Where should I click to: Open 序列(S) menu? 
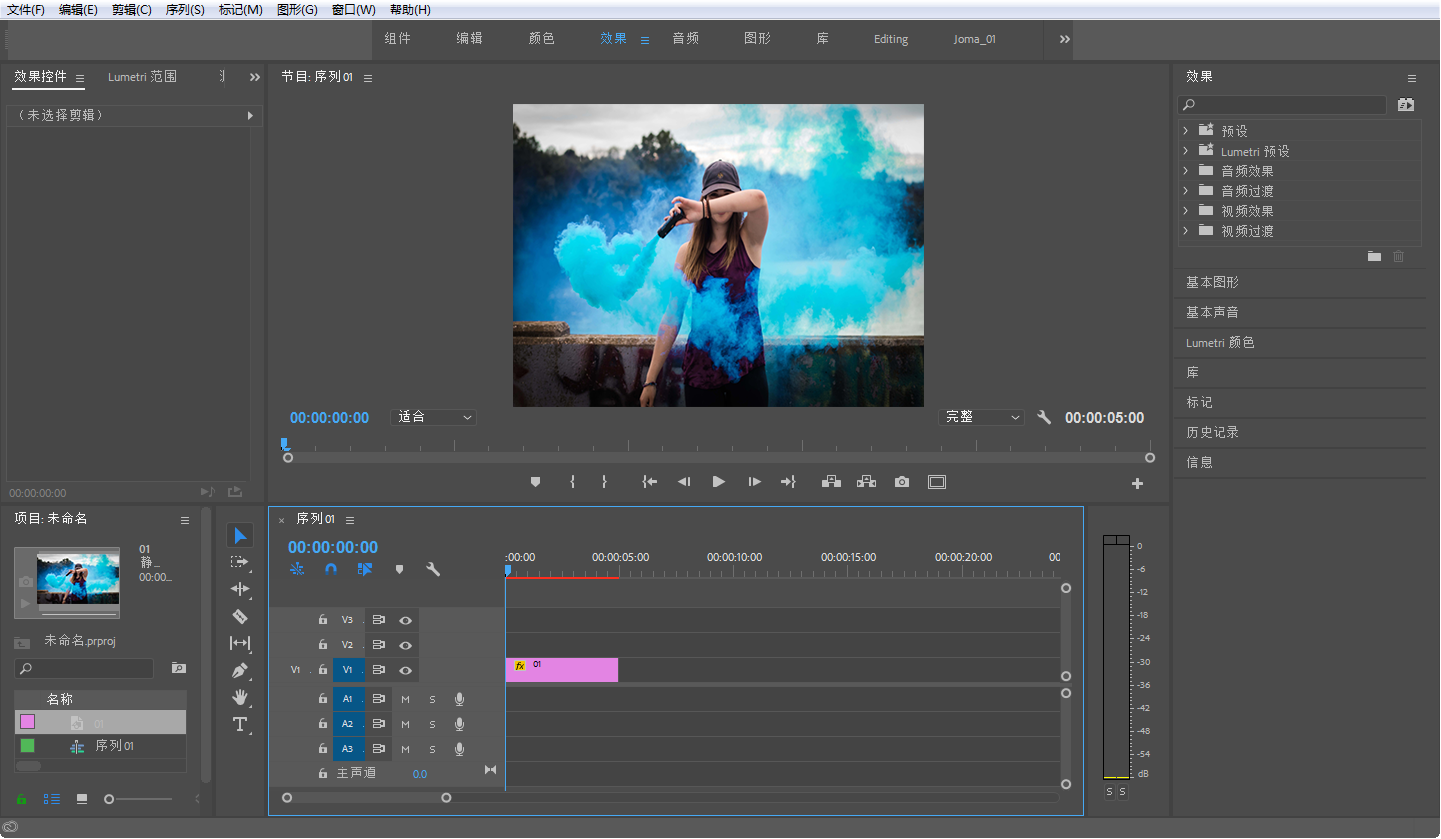(x=185, y=9)
